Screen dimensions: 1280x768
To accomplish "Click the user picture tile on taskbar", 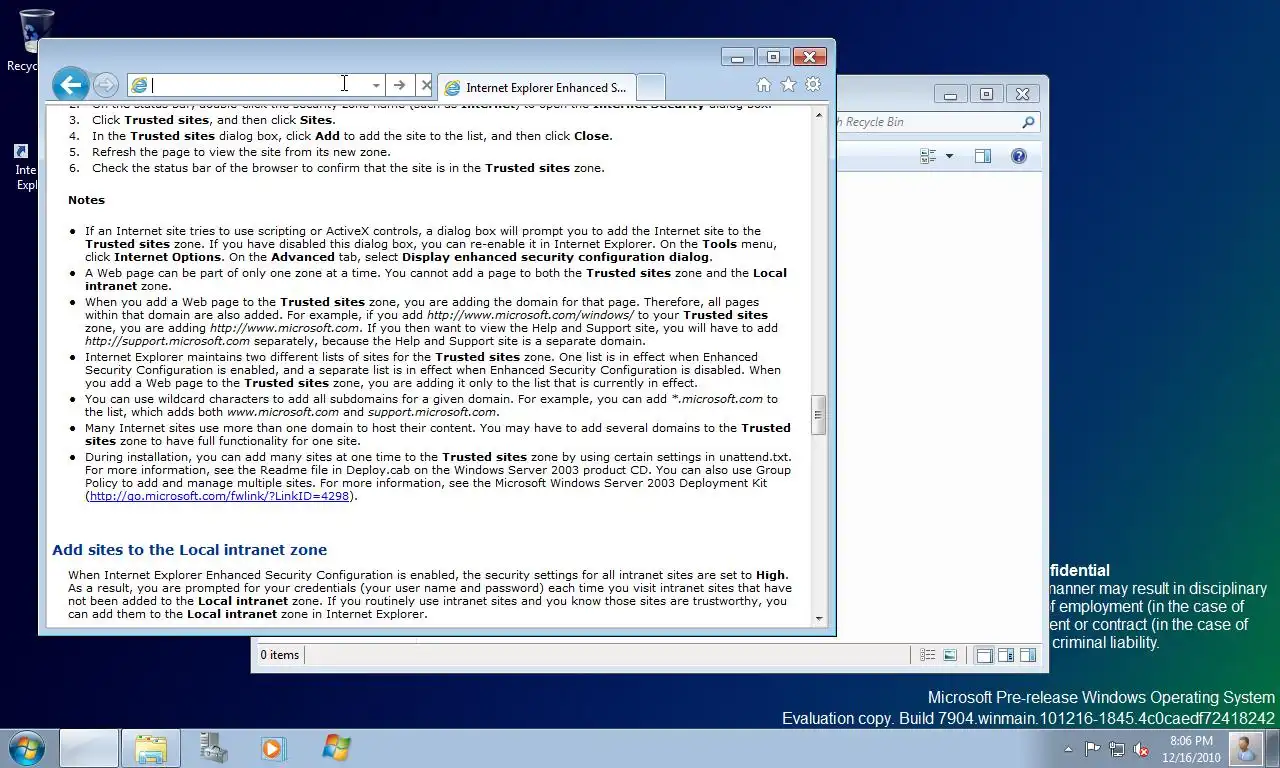I will 1245,749.
